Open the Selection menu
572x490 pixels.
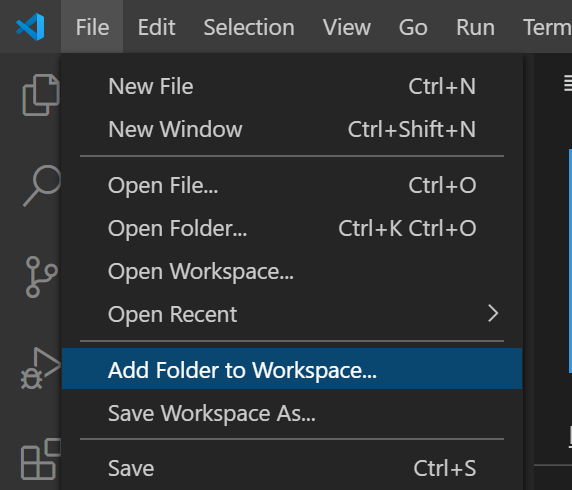tap(249, 27)
